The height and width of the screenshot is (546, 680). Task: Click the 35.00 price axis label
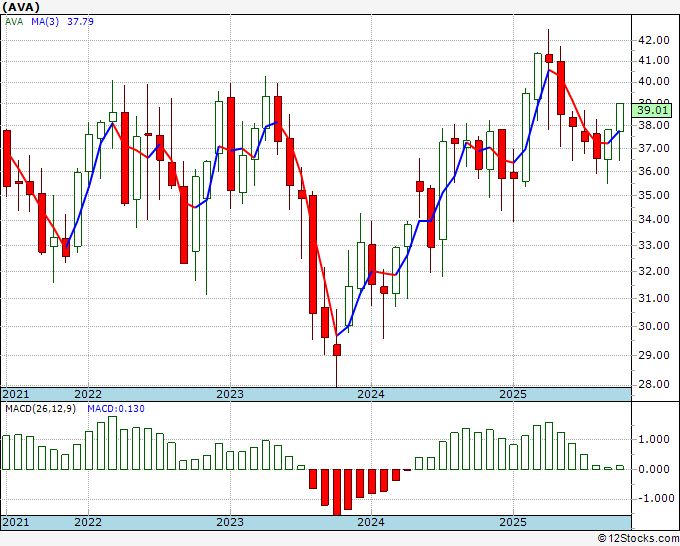pos(654,195)
